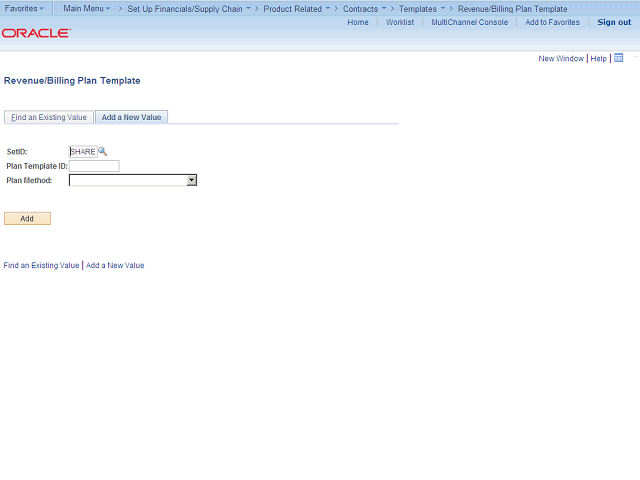Click bottom Find an Existing Value link
Screen dimensions: 640x480
click(41, 265)
